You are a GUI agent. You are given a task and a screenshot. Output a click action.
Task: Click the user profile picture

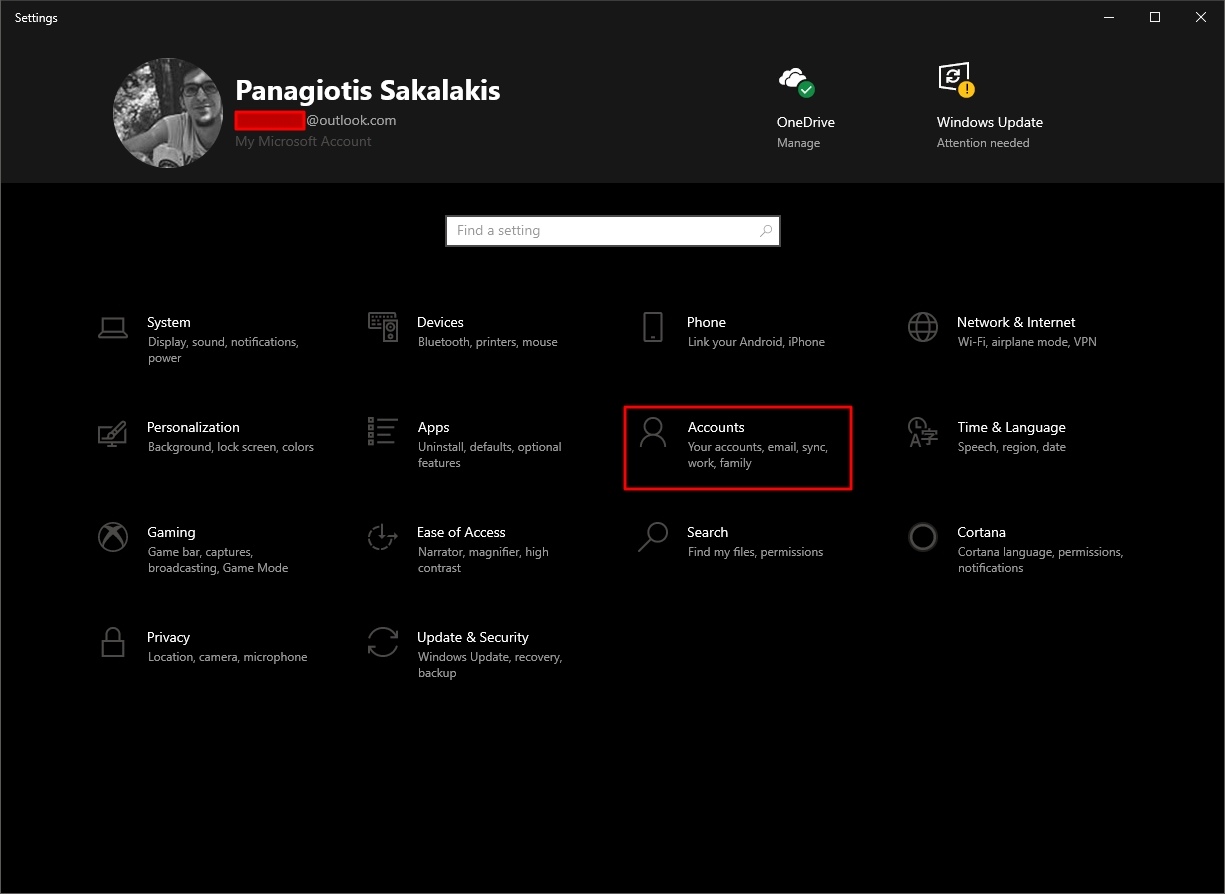(x=168, y=112)
